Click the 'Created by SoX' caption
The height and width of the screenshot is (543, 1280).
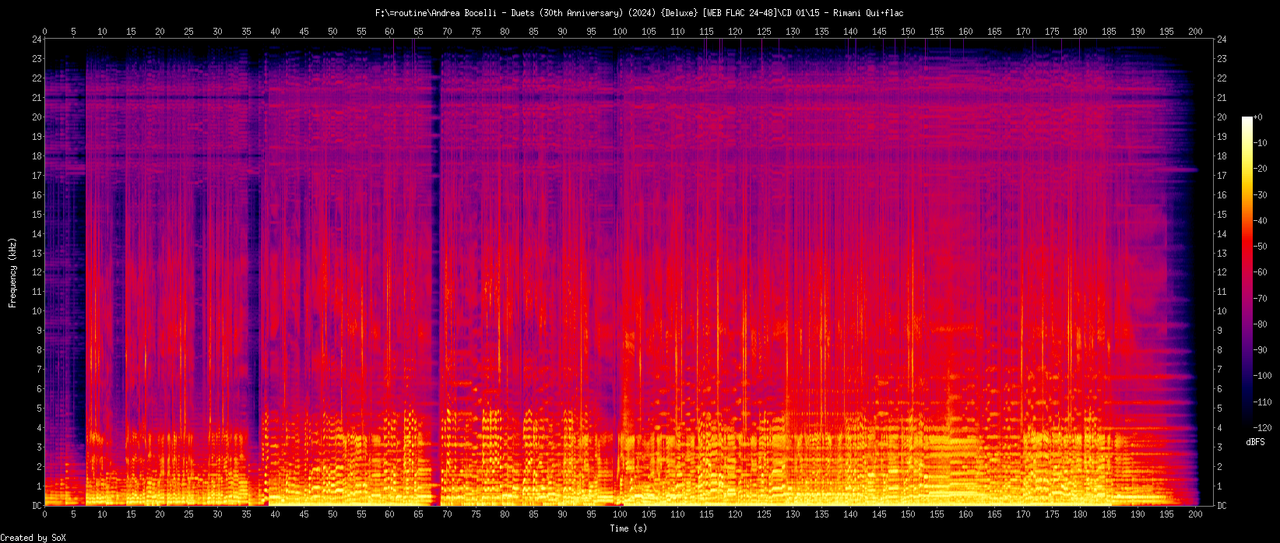click(35, 537)
